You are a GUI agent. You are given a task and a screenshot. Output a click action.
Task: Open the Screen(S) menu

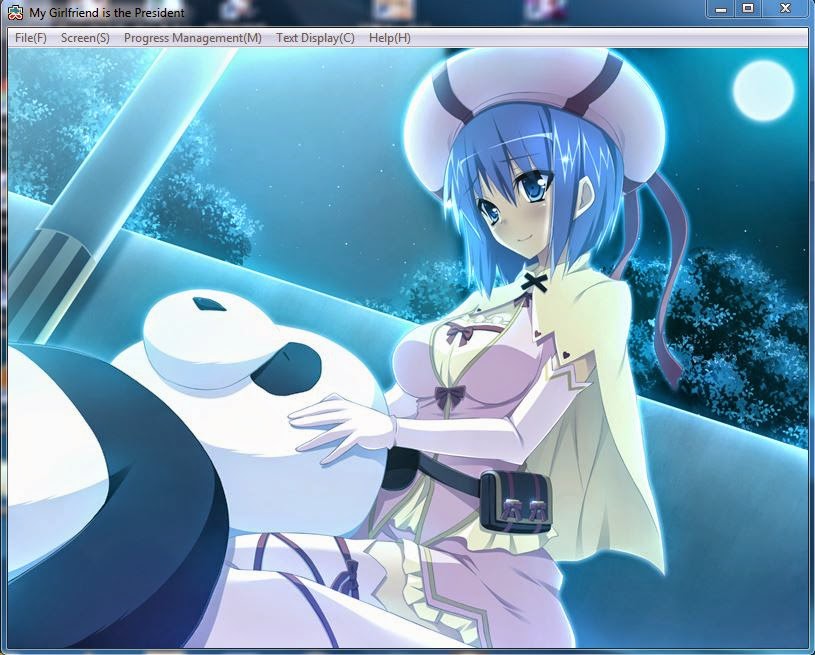point(85,38)
